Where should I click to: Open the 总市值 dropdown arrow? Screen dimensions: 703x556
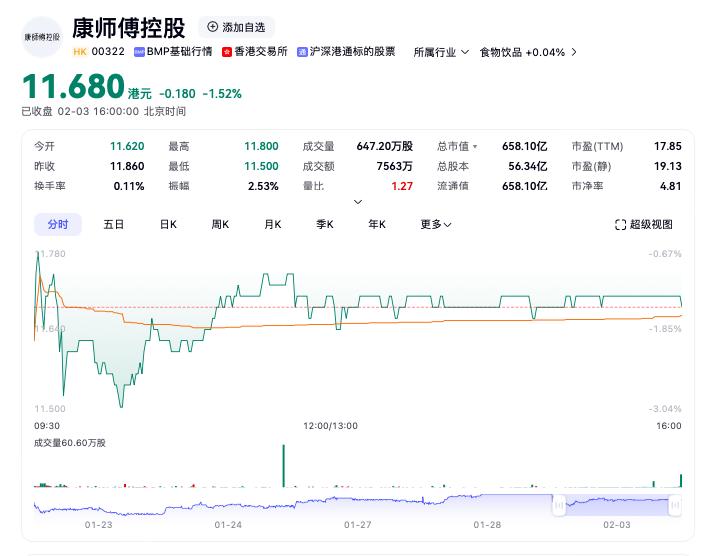pyautogui.click(x=475, y=147)
